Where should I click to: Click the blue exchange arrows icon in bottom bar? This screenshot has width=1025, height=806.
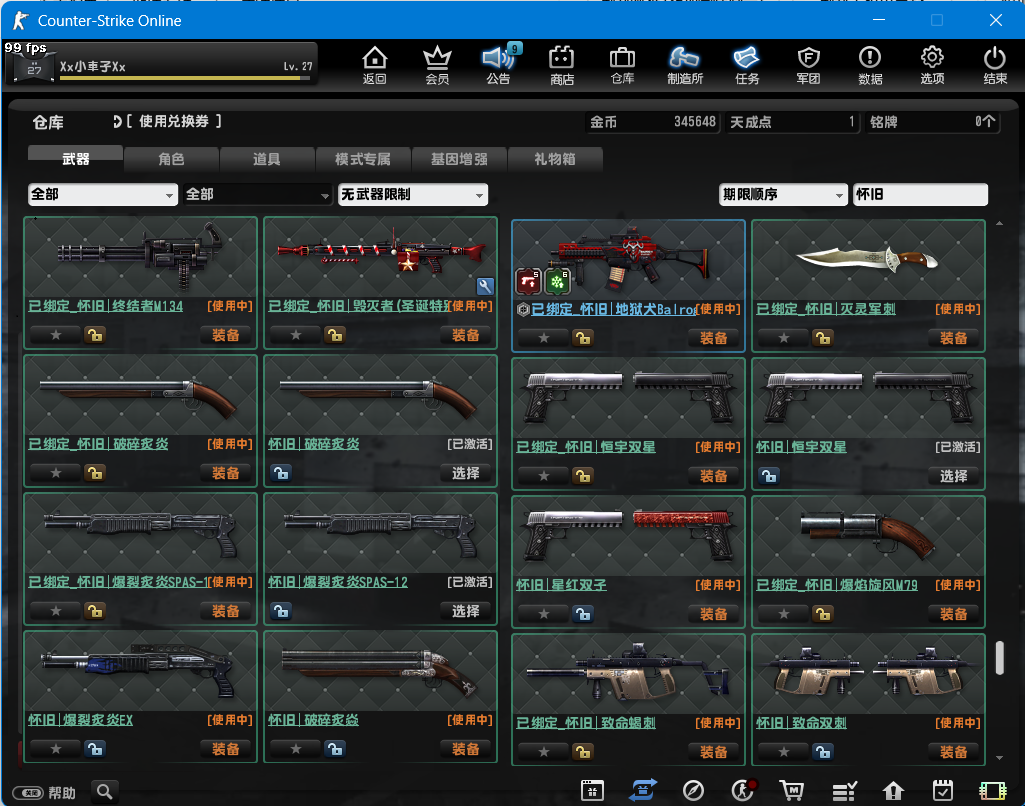(x=643, y=790)
